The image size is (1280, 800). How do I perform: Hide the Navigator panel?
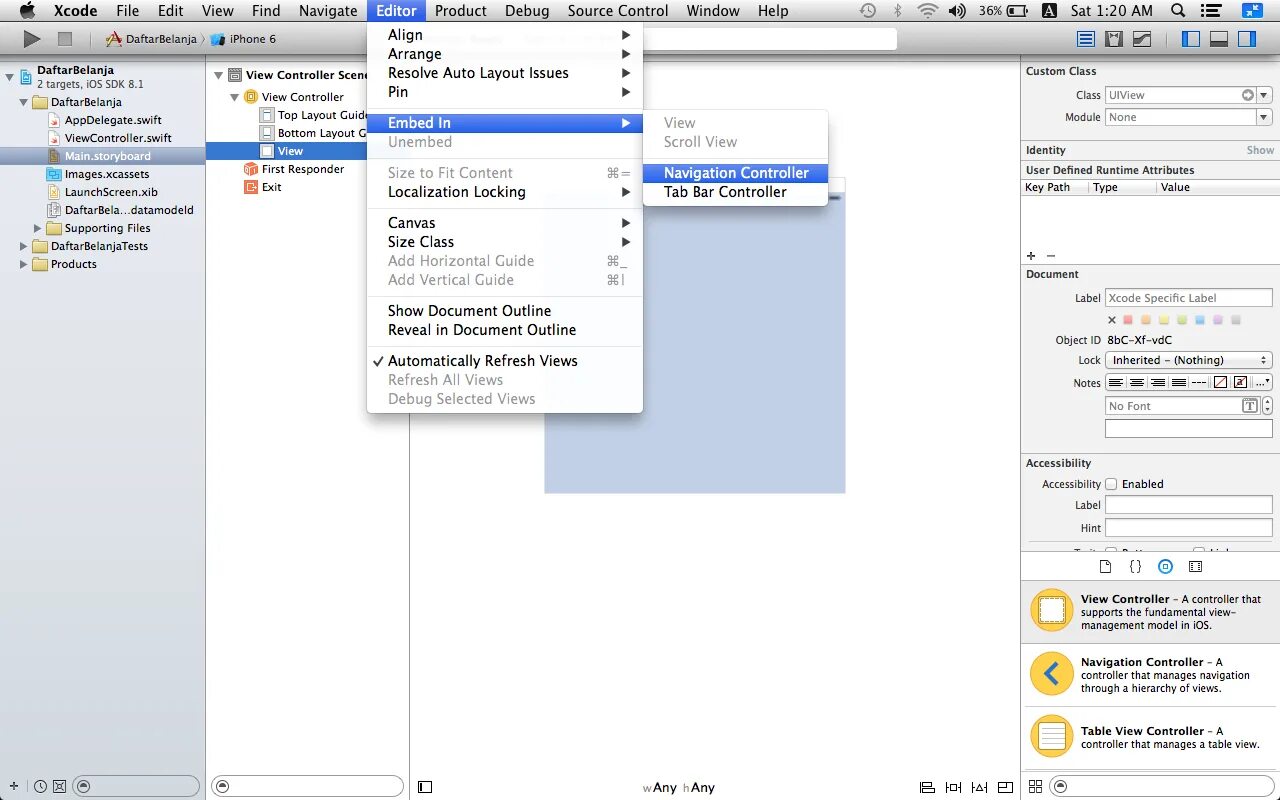[x=1191, y=39]
